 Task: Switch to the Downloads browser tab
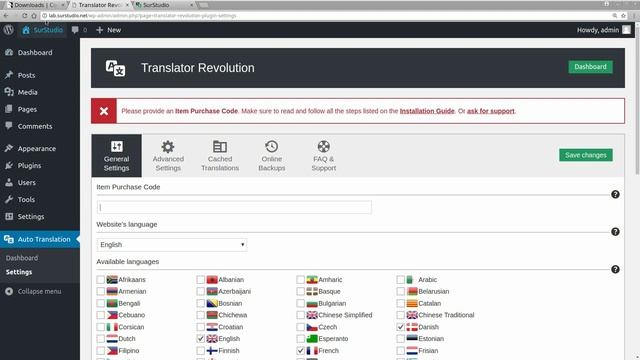(35, 5)
